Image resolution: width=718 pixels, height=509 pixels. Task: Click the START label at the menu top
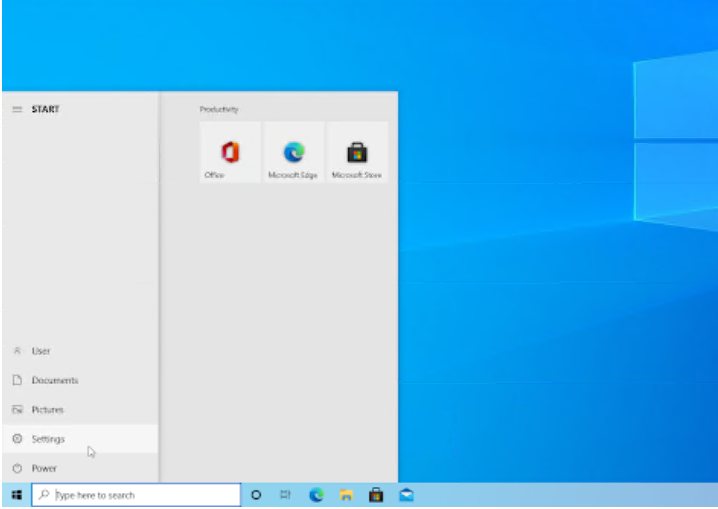click(45, 109)
